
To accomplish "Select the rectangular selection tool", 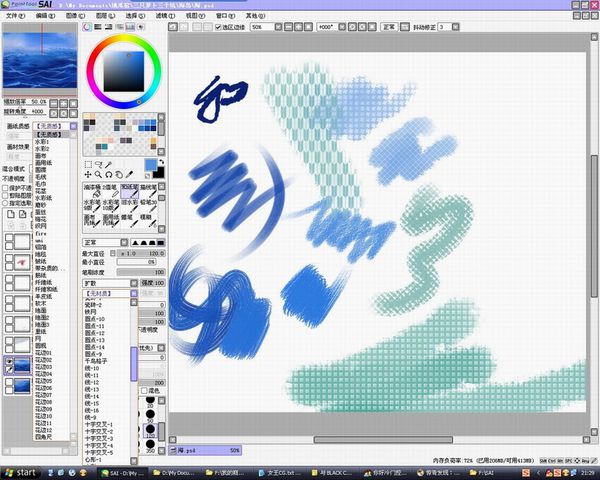I will pos(88,164).
